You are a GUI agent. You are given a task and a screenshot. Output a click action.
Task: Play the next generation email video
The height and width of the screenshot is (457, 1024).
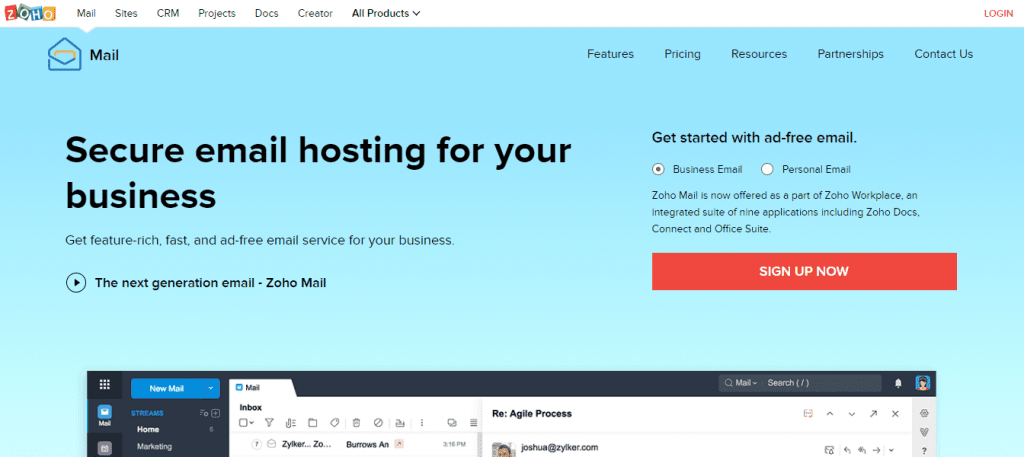click(76, 283)
